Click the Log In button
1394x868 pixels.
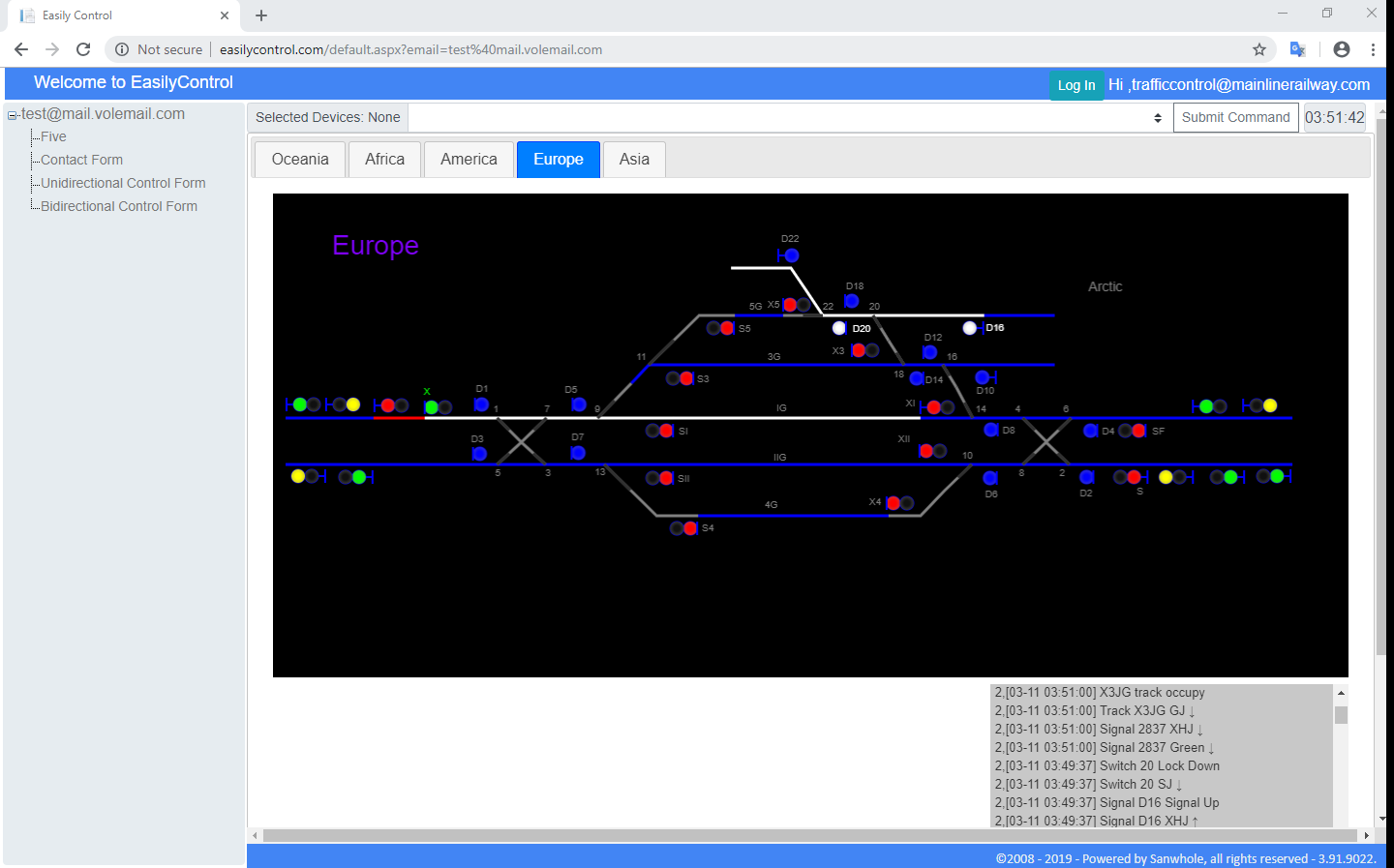(x=1076, y=85)
